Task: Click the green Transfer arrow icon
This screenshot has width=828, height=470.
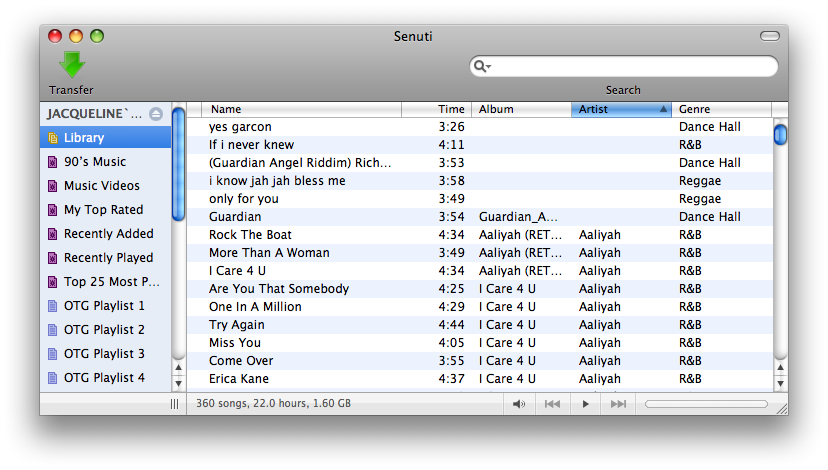Action: point(72,64)
